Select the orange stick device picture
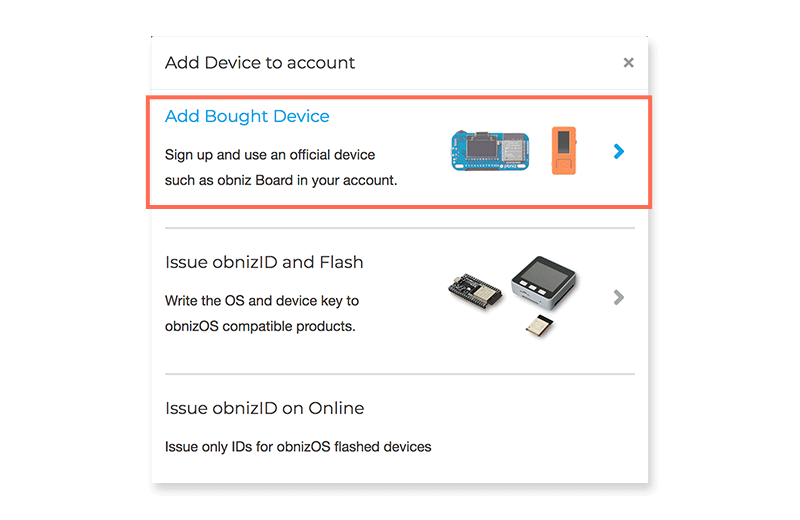The height and width of the screenshot is (520, 800). coord(565,151)
